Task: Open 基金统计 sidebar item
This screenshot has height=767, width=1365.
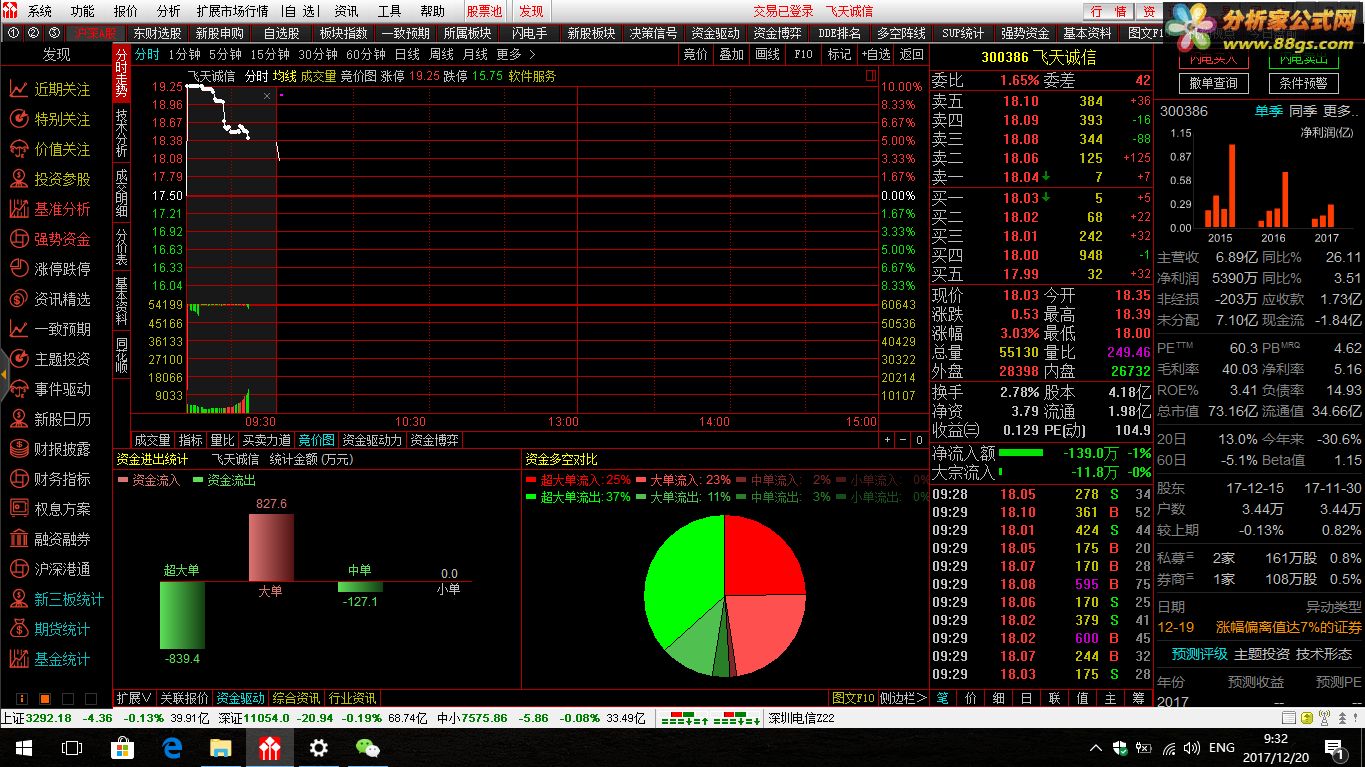Action: point(50,659)
